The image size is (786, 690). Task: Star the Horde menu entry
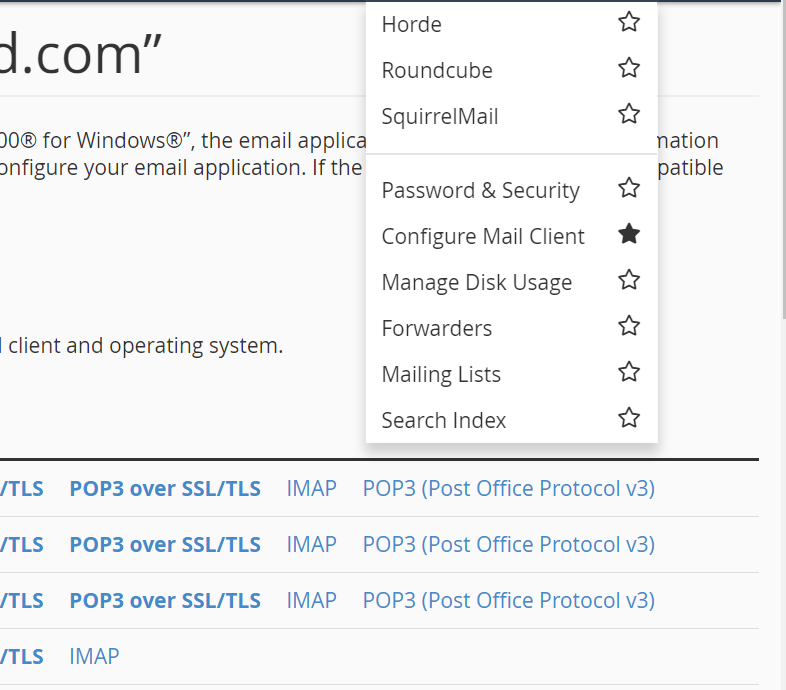(x=628, y=22)
